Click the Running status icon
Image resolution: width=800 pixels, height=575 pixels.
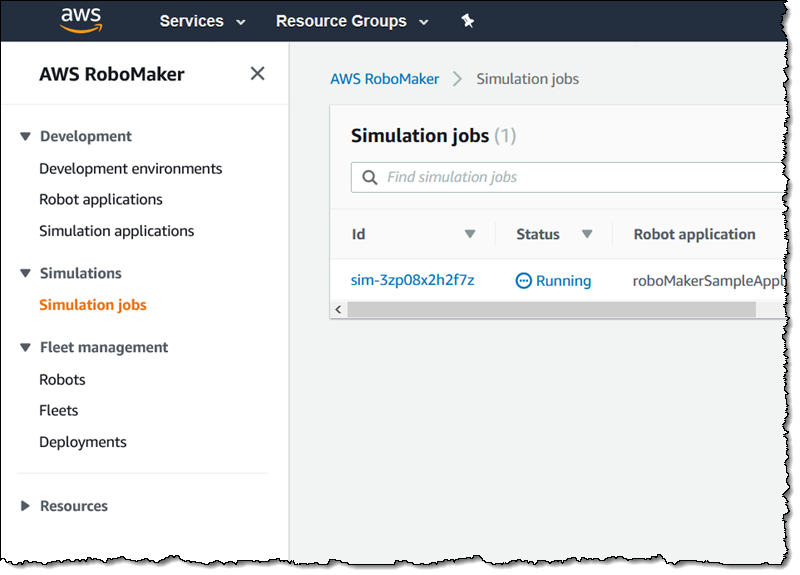(x=524, y=281)
